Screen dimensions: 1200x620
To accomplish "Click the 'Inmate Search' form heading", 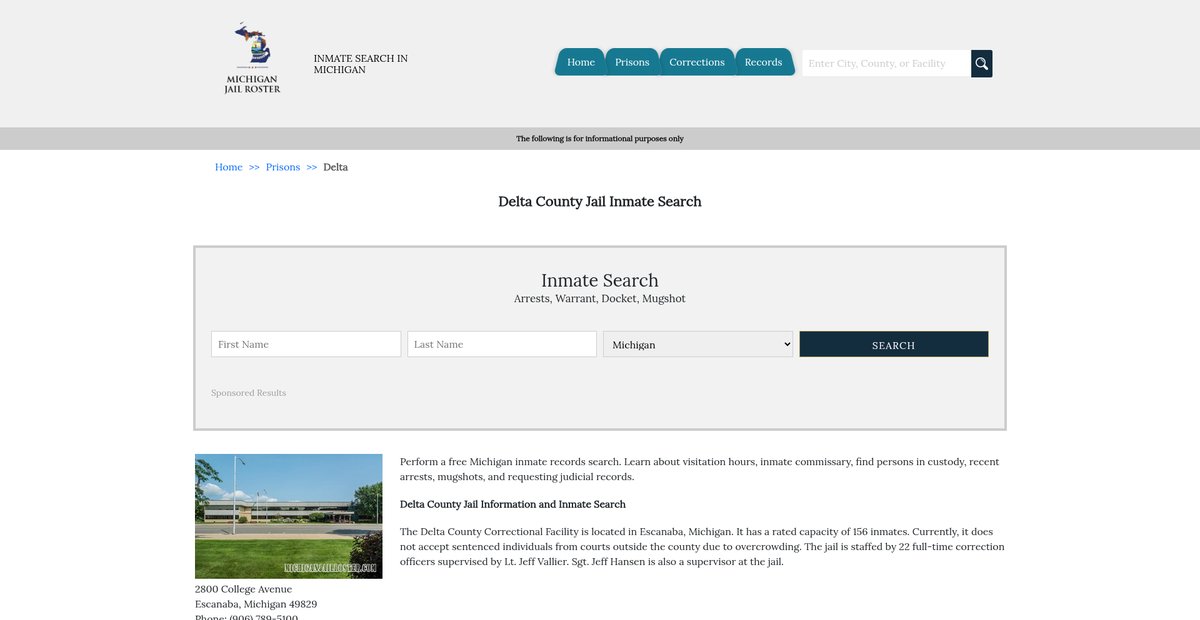I will tap(600, 281).
